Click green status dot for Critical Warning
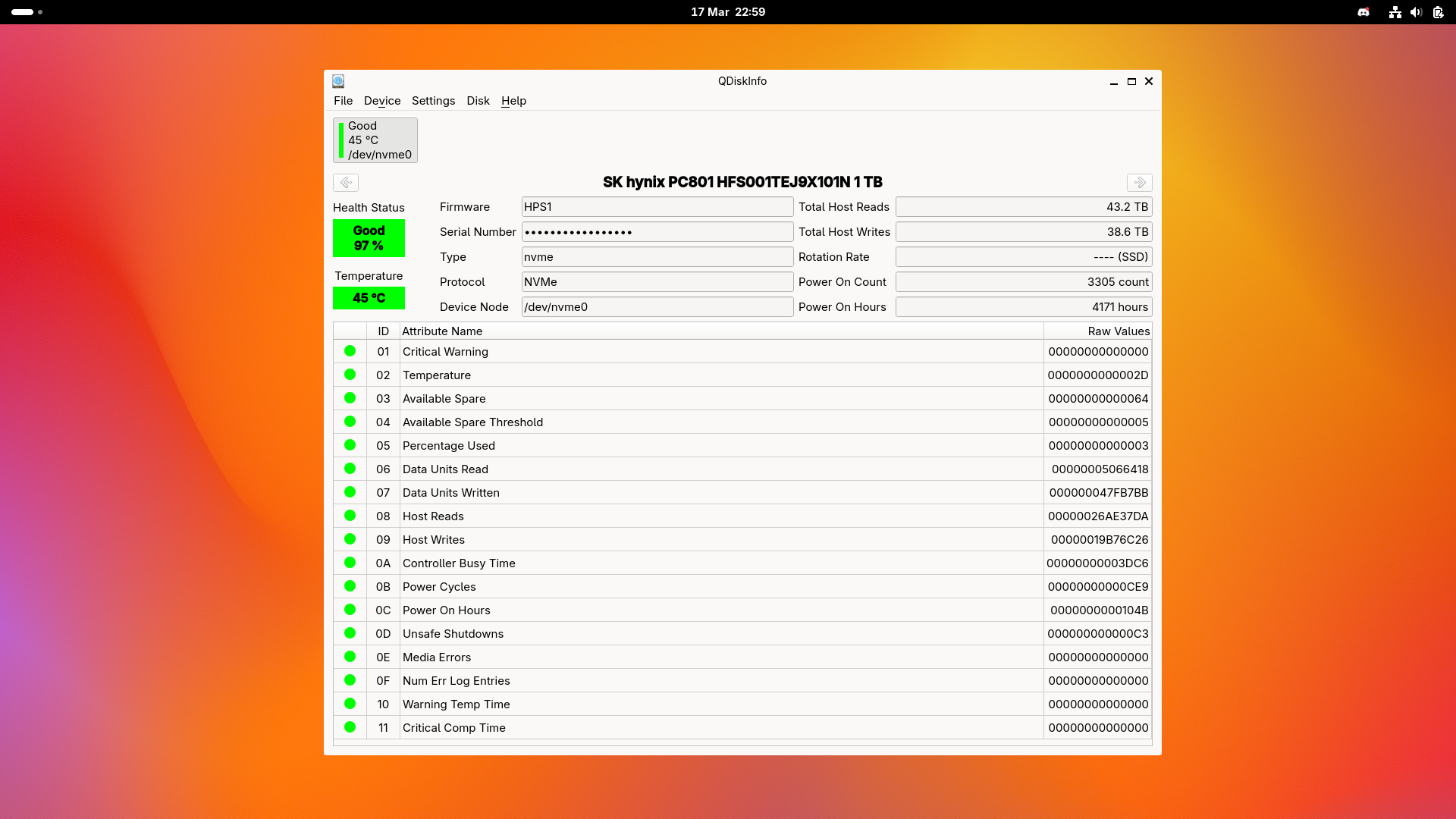This screenshot has height=819, width=1456. click(350, 351)
